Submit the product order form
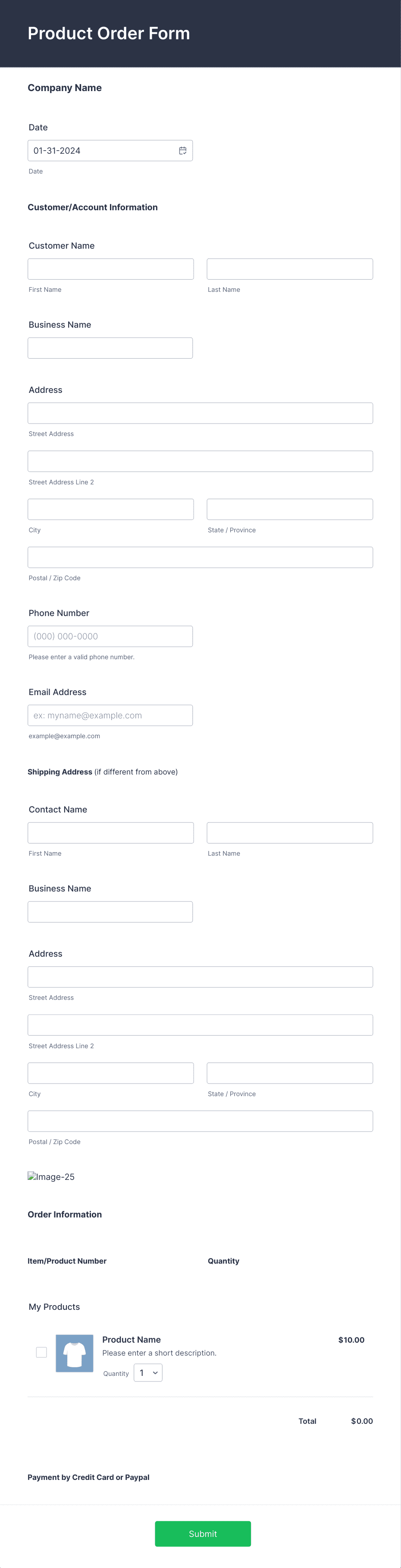The height and width of the screenshot is (1568, 401). click(203, 1533)
